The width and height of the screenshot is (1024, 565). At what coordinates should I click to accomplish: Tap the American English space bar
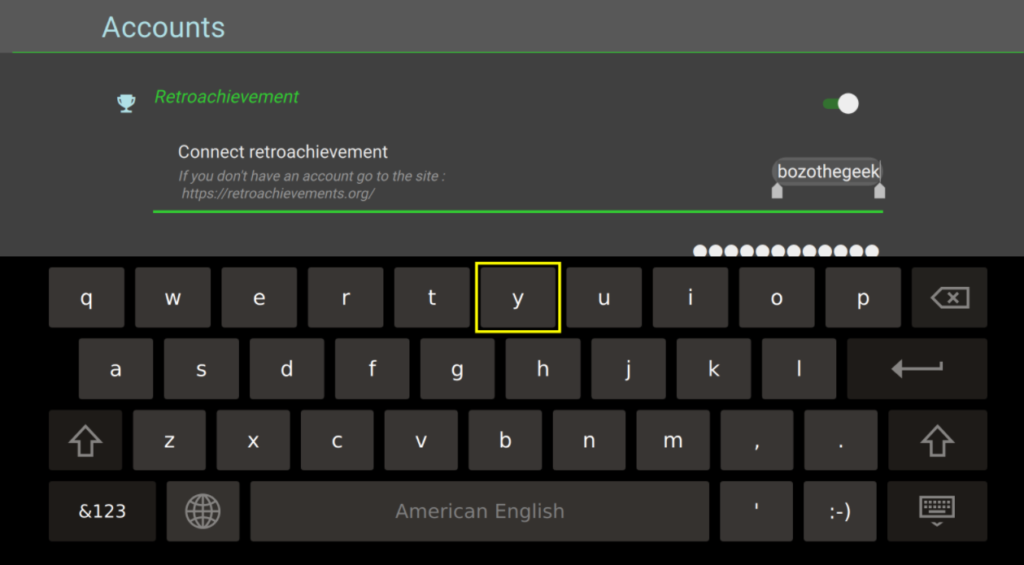[x=479, y=511]
